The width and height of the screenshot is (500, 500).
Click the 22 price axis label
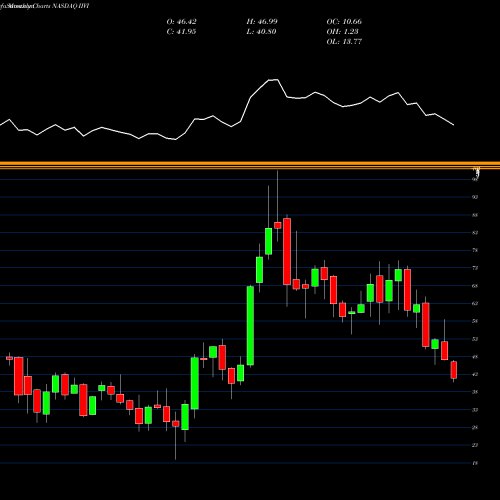475,445
